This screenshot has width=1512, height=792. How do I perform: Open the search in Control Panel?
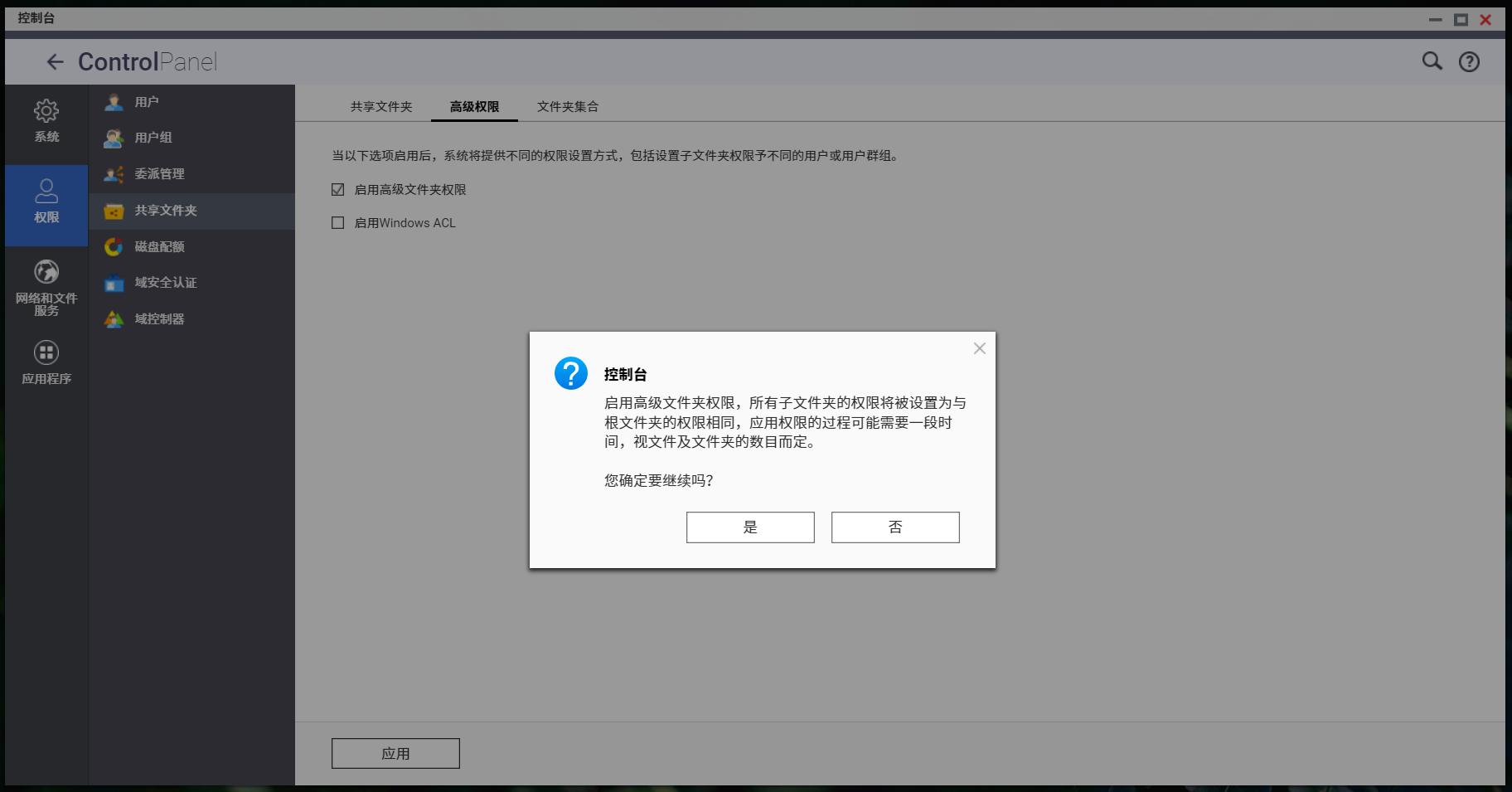click(1431, 61)
